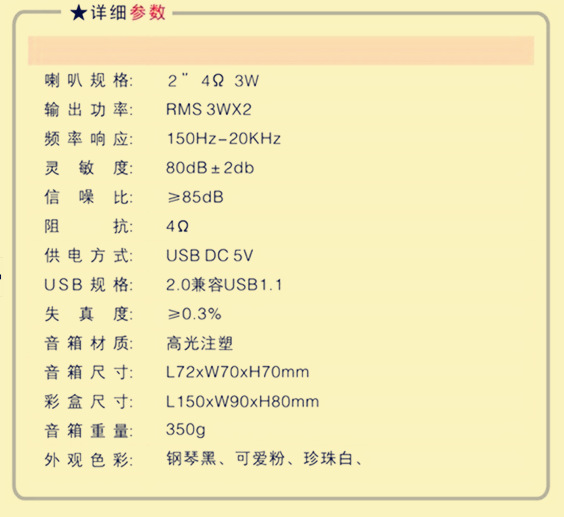
Task: Click the label 灵敏度
Action: click(88, 168)
